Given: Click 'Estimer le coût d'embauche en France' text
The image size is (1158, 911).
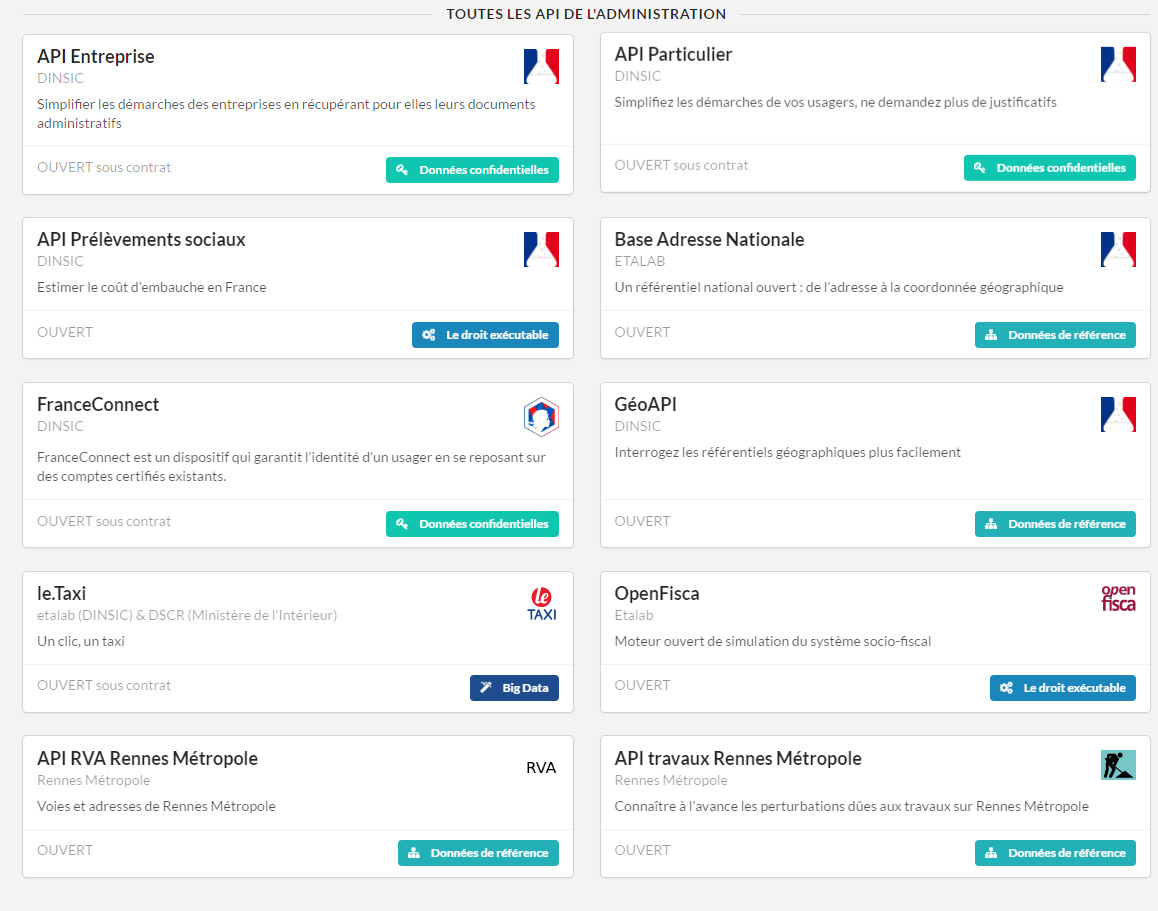Looking at the screenshot, I should click(151, 287).
